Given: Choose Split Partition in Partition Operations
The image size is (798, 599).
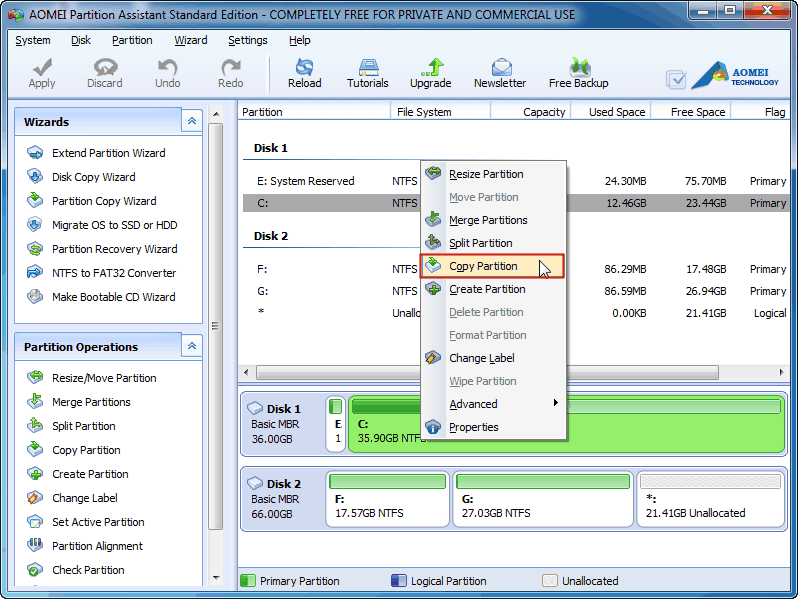Looking at the screenshot, I should point(83,426).
